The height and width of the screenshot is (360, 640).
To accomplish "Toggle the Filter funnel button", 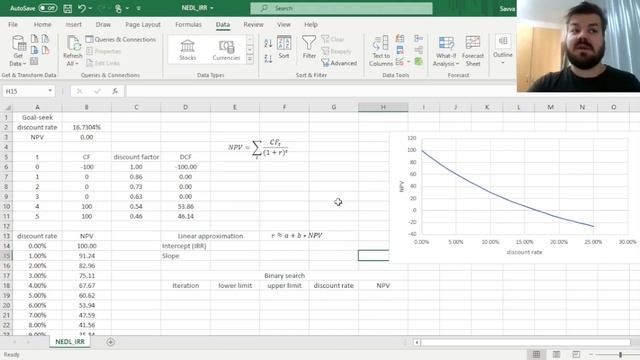I will click(x=309, y=47).
